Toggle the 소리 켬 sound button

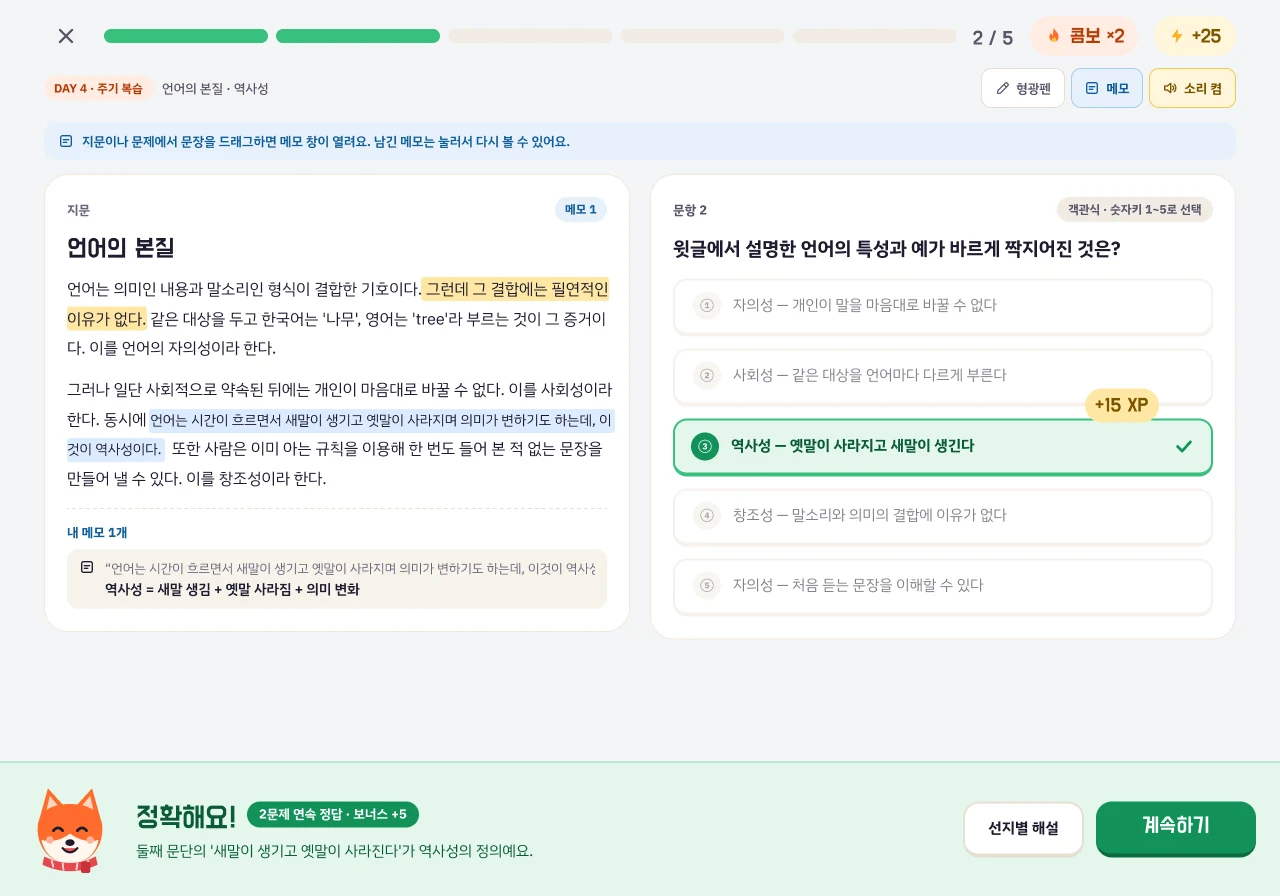coord(1192,88)
